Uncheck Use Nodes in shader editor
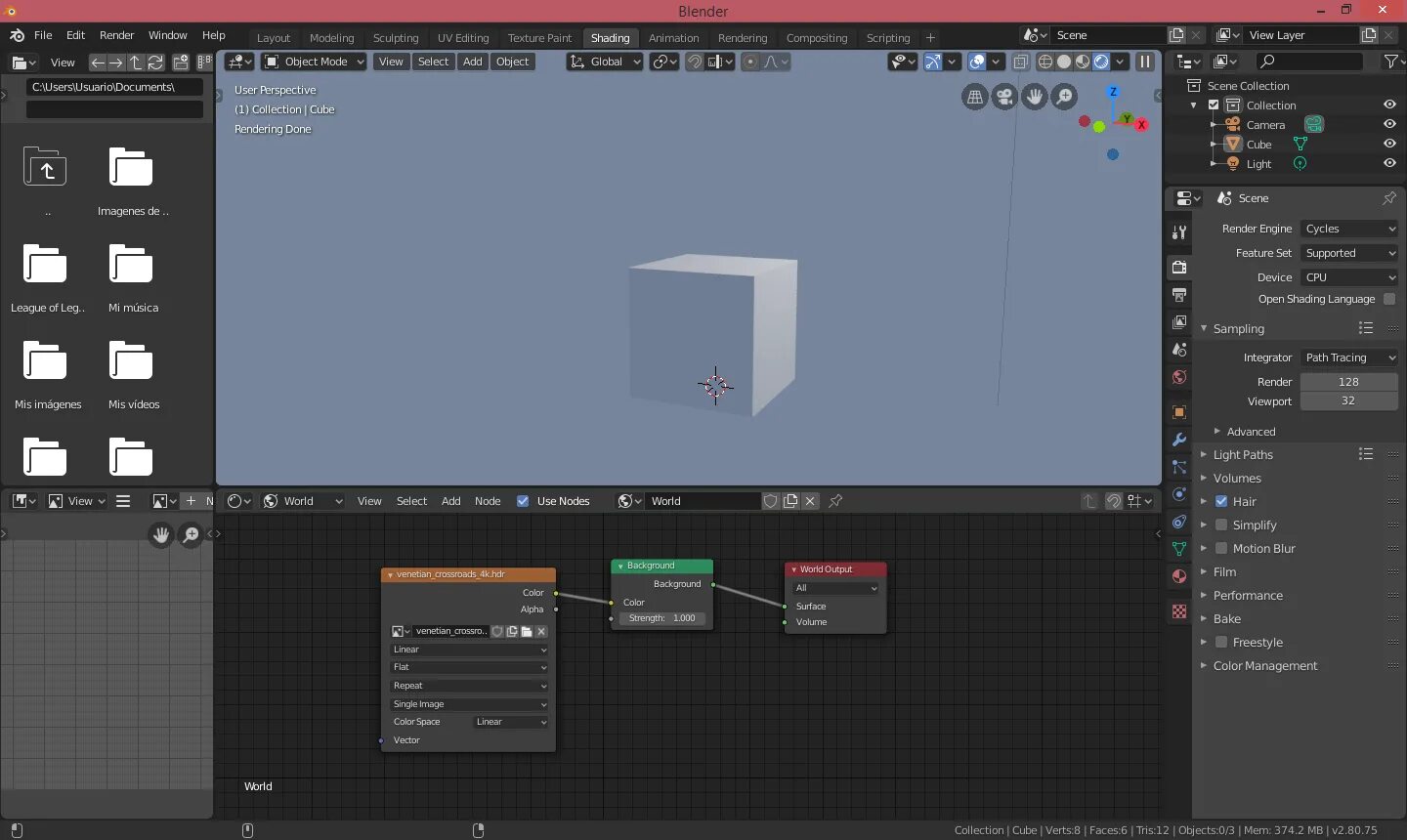Viewport: 1407px width, 840px height. pos(523,501)
